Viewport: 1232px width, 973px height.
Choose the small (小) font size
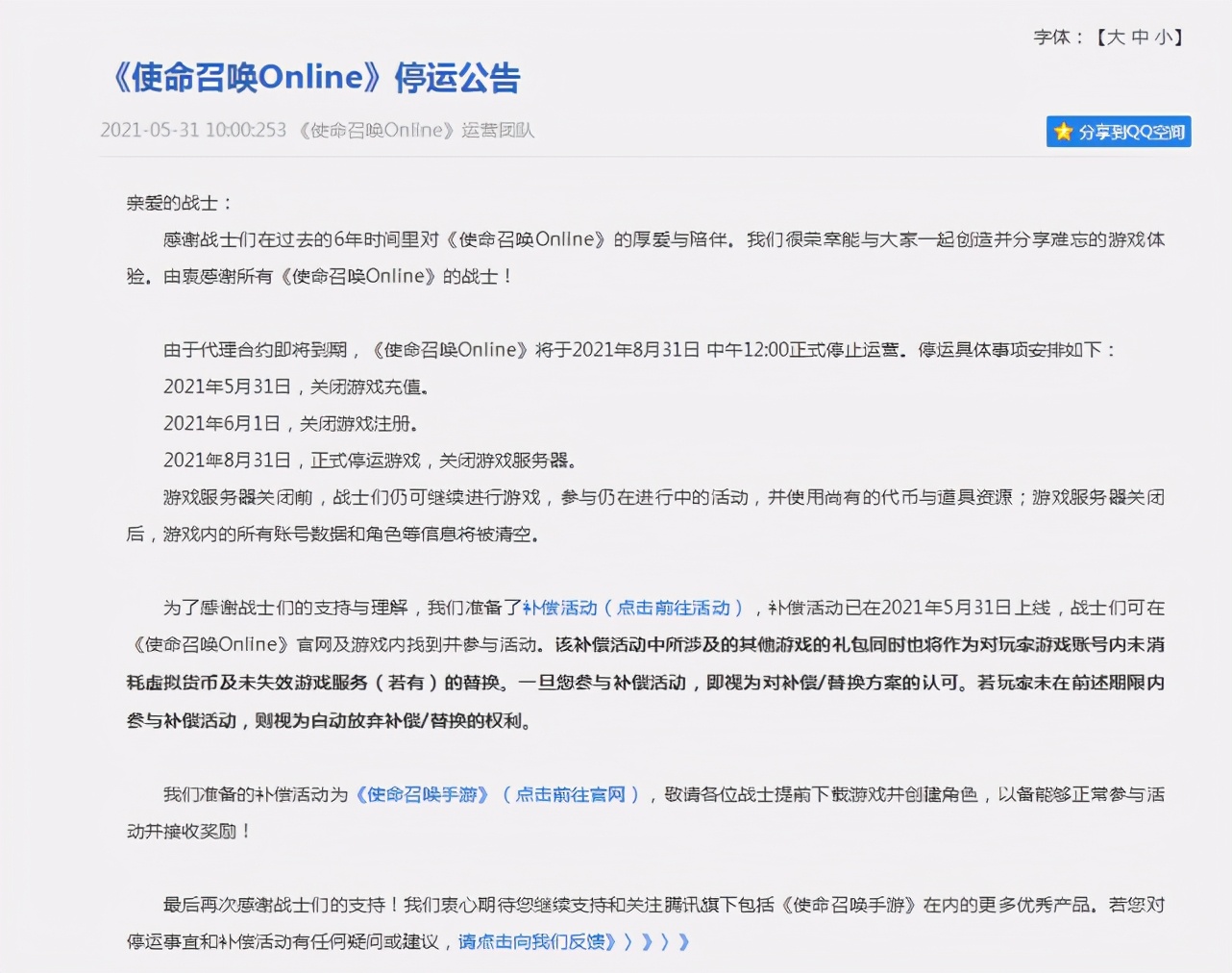[1164, 37]
